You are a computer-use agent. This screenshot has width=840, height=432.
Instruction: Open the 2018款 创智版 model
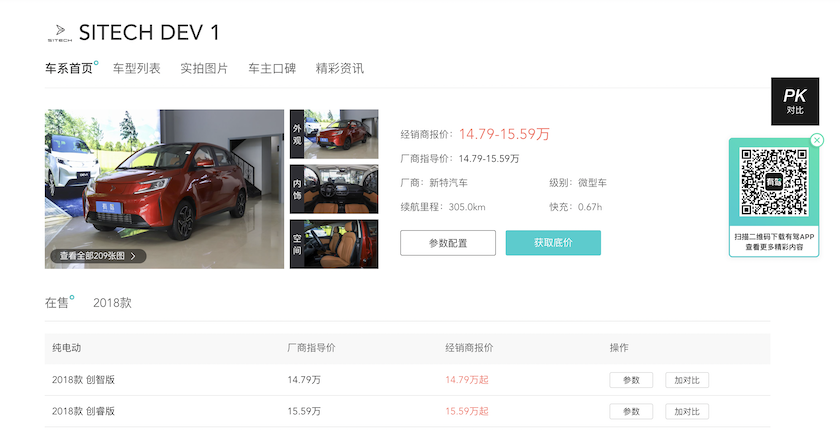tap(84, 379)
